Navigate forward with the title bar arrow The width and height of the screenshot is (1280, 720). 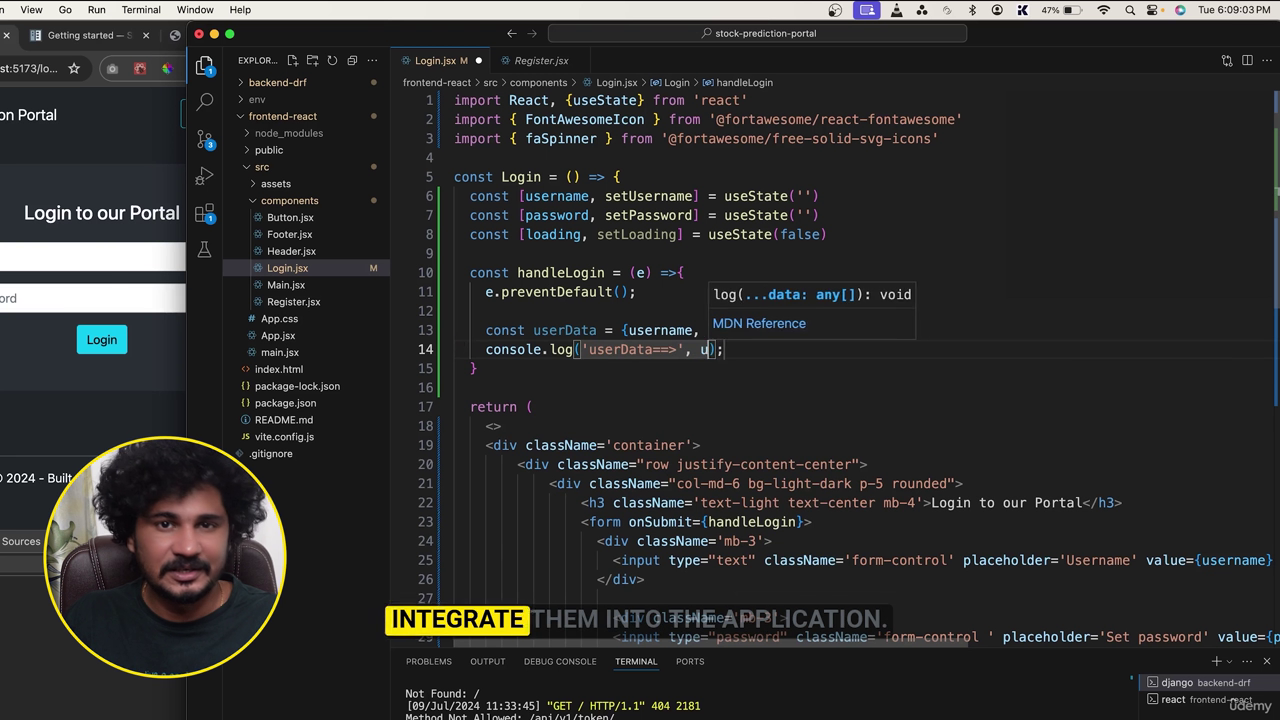coord(532,33)
